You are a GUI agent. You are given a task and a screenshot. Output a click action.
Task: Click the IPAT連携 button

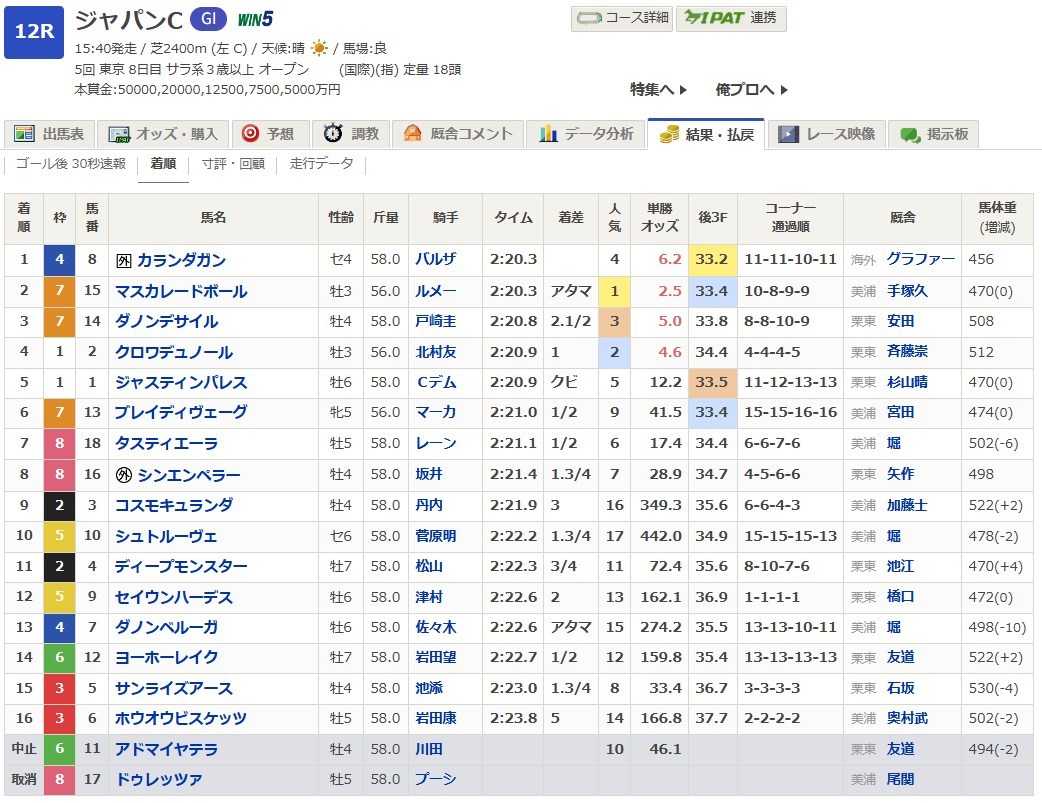click(x=730, y=18)
